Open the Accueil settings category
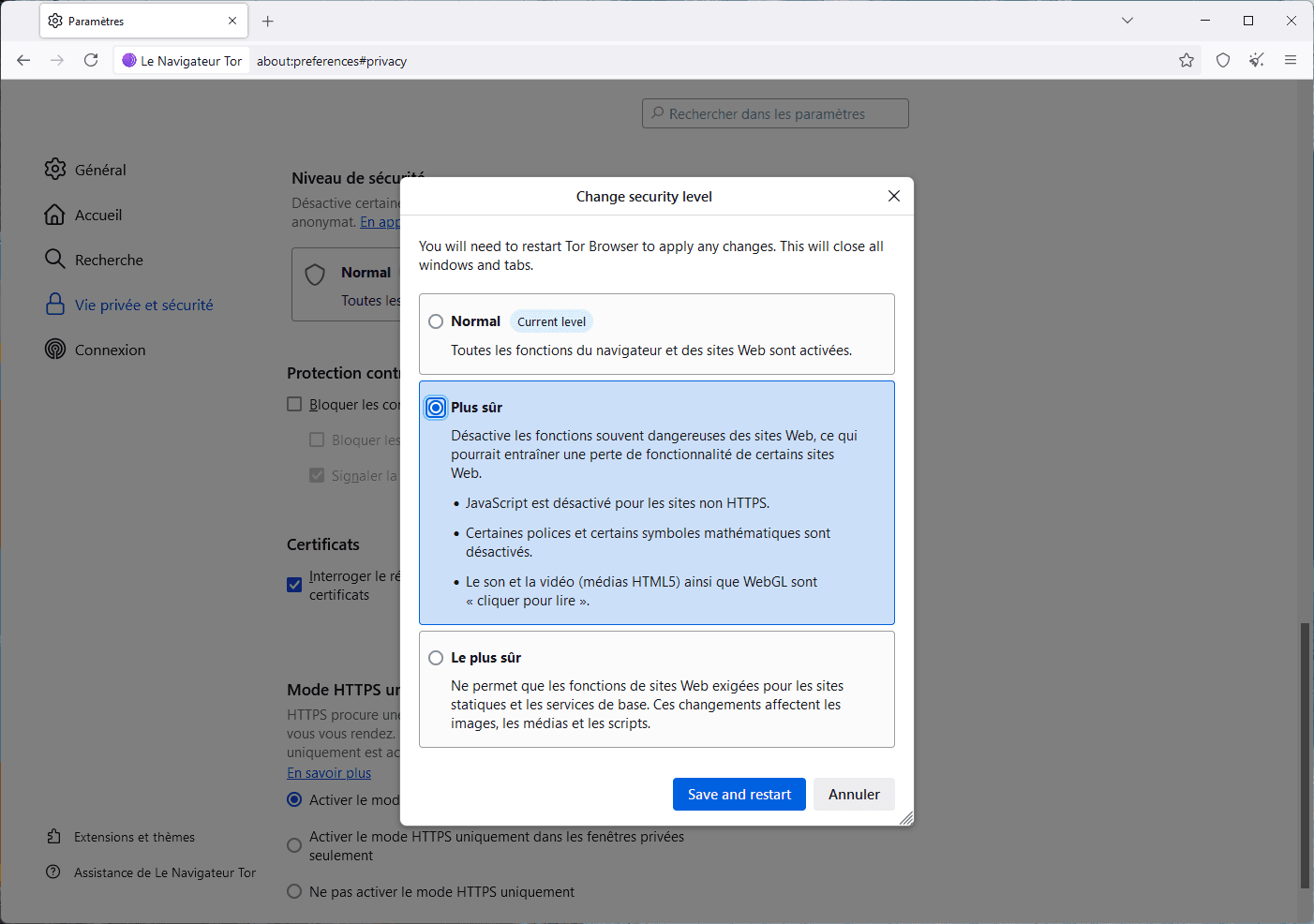Image resolution: width=1314 pixels, height=924 pixels. pos(83,215)
